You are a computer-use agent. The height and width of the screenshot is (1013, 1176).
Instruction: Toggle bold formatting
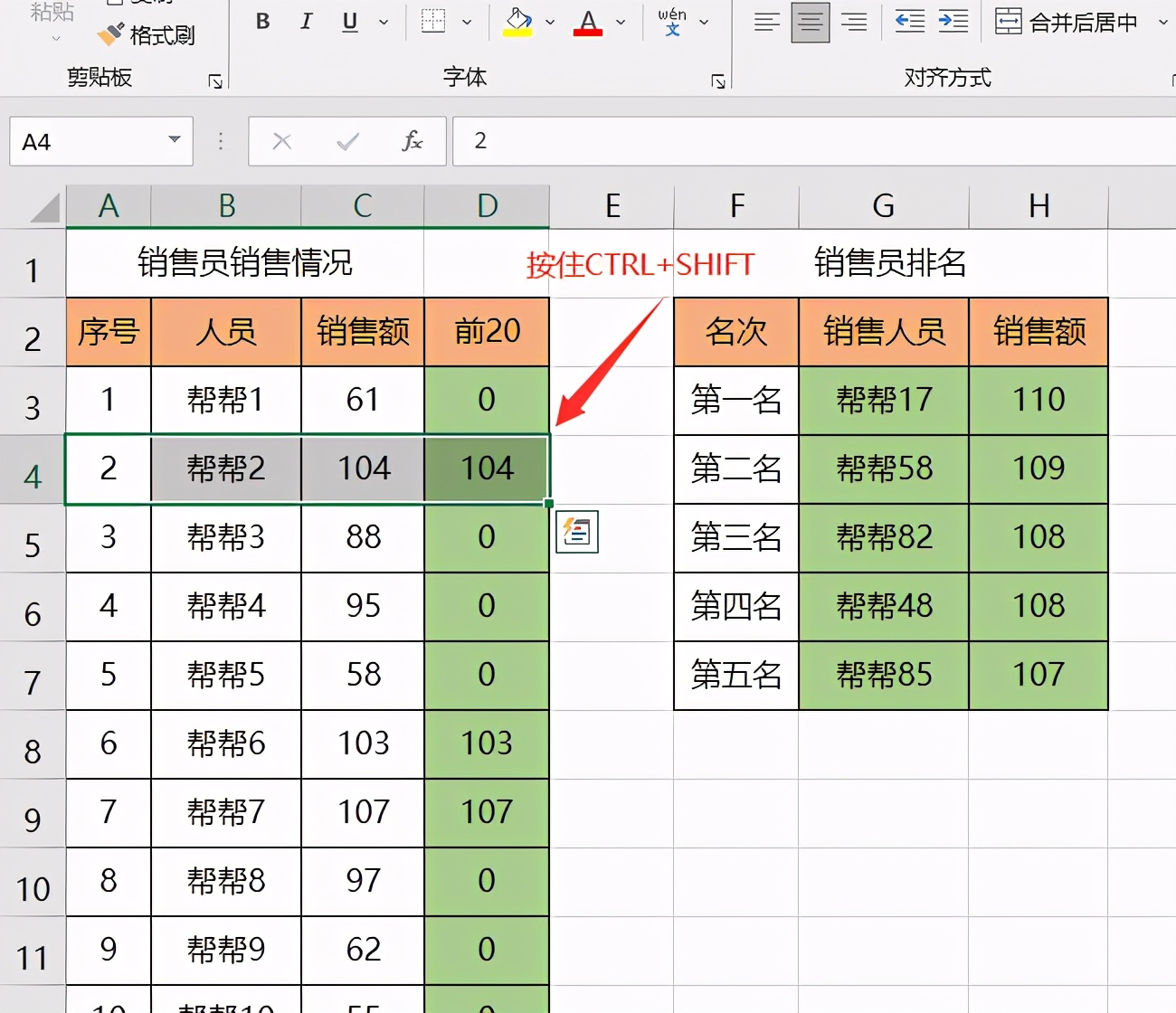(262, 22)
